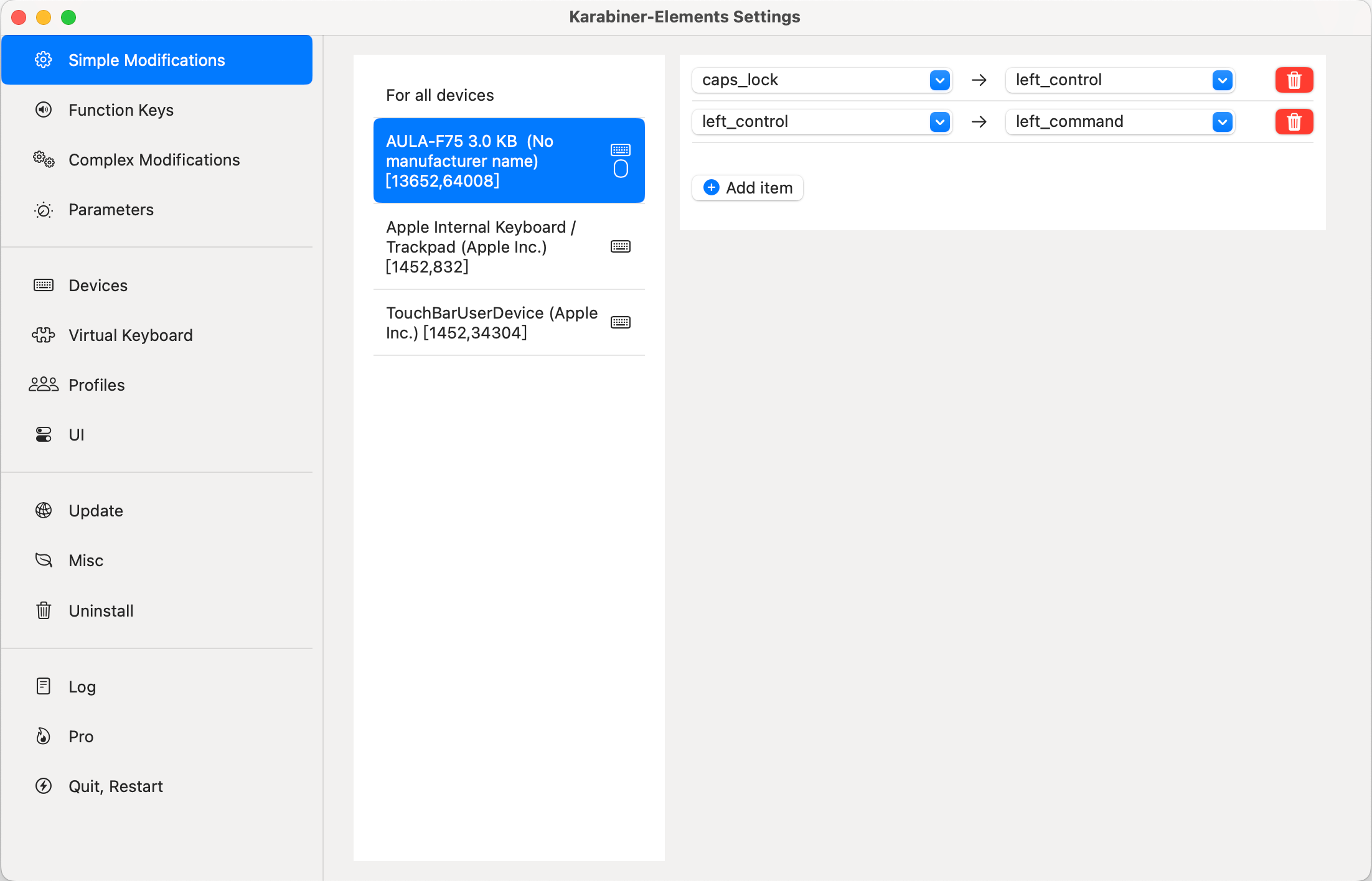The height and width of the screenshot is (881, 1372).
Task: Open the Function Keys section
Action: (157, 110)
